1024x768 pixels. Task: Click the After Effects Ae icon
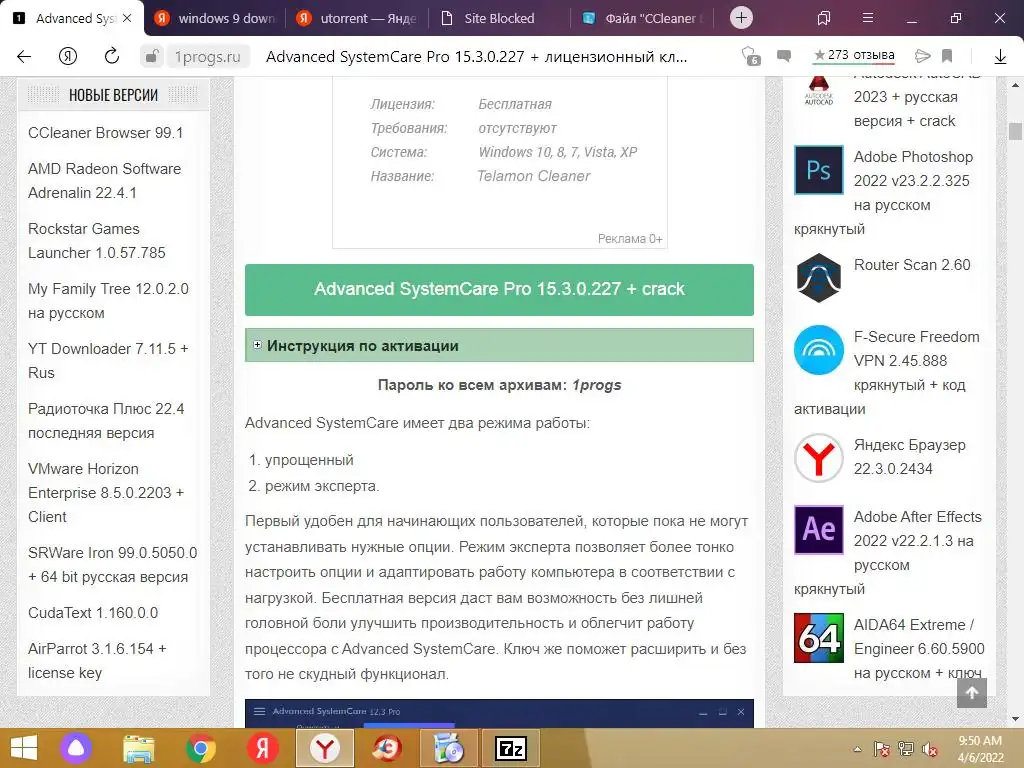(x=818, y=530)
